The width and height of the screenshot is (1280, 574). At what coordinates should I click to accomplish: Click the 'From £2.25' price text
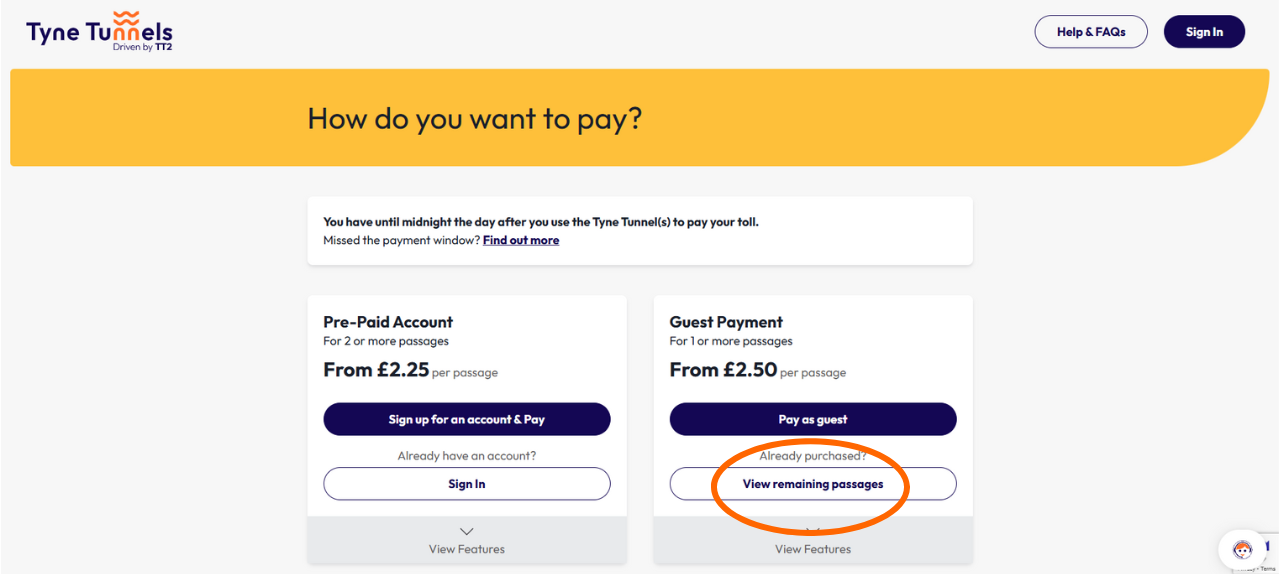tap(376, 370)
